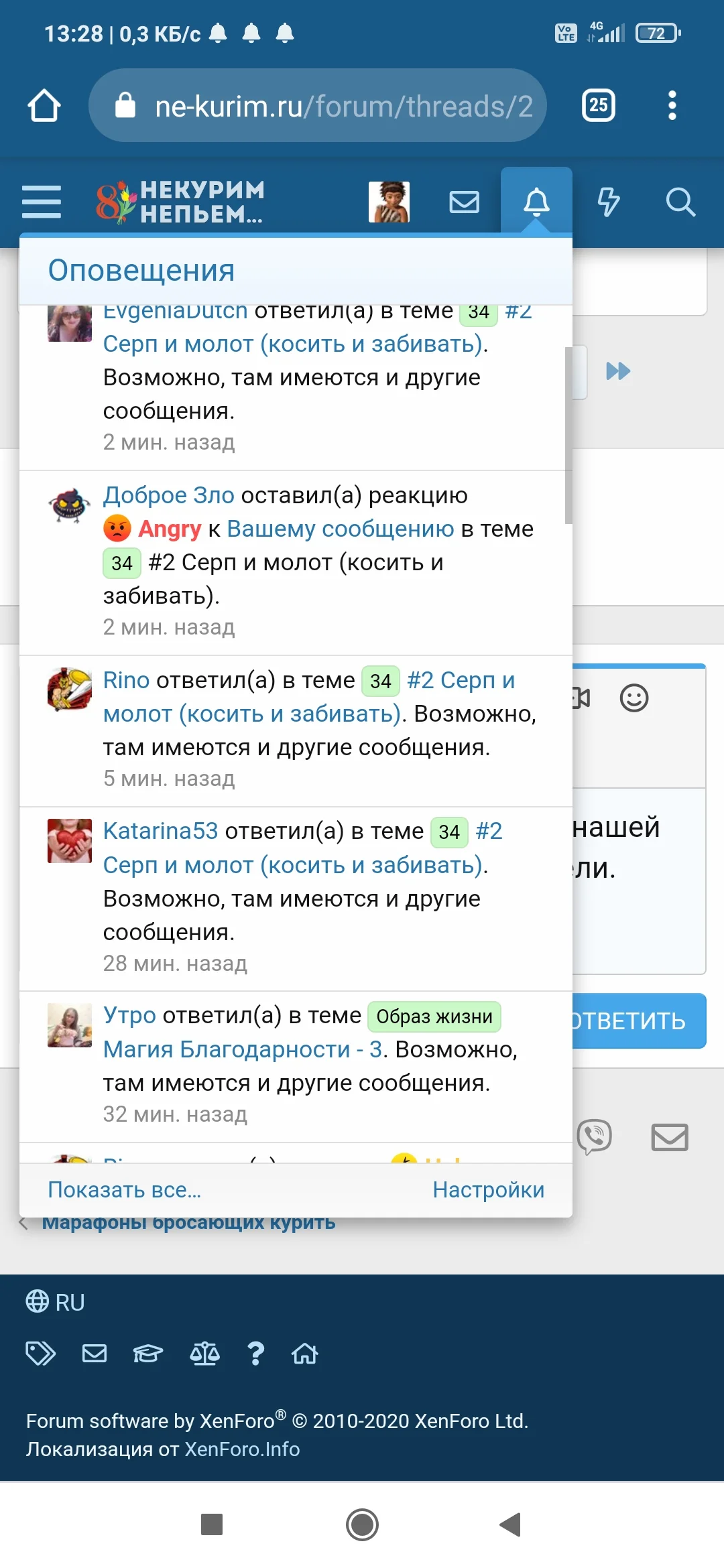Open the forum hamburger menu
This screenshot has height=1568, width=724.
pyautogui.click(x=42, y=202)
